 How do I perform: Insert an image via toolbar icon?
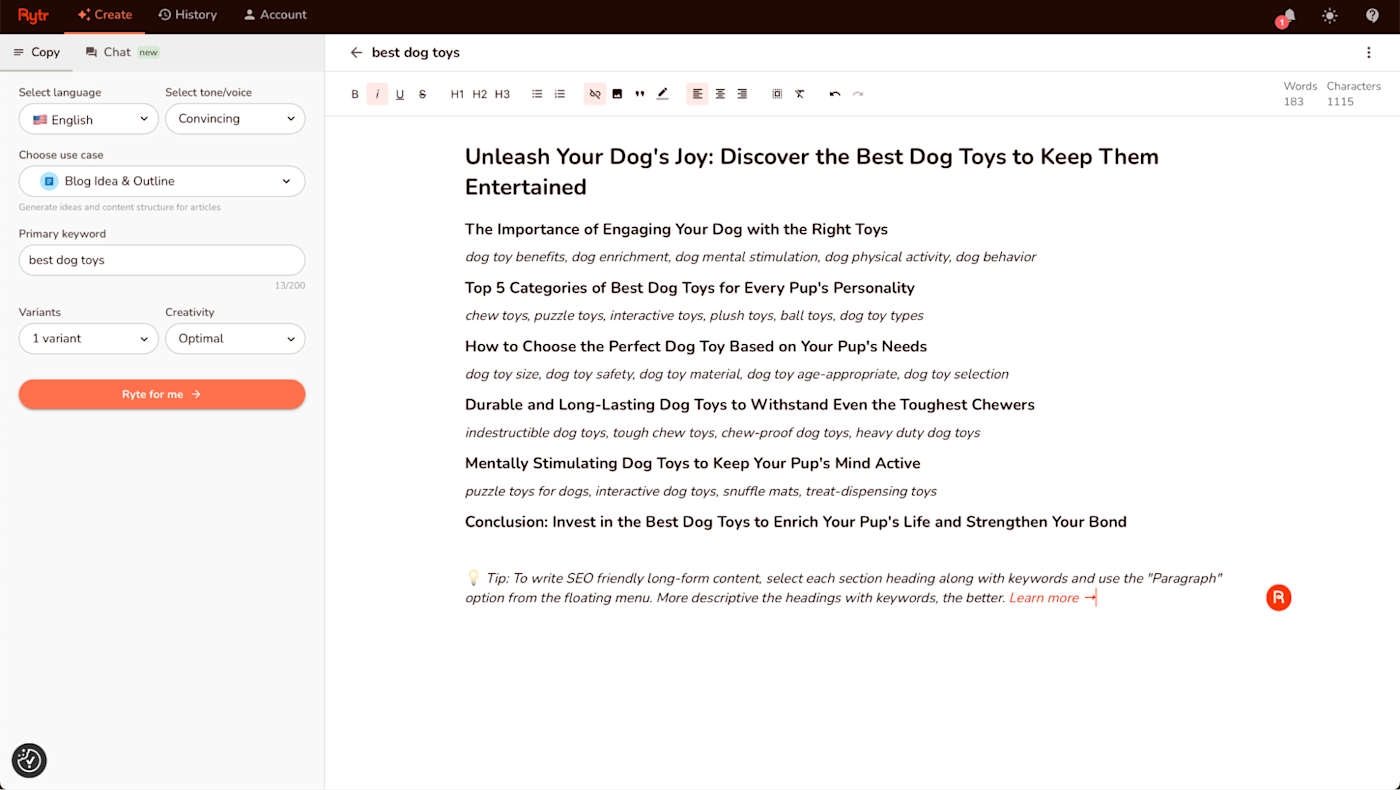[x=617, y=94]
